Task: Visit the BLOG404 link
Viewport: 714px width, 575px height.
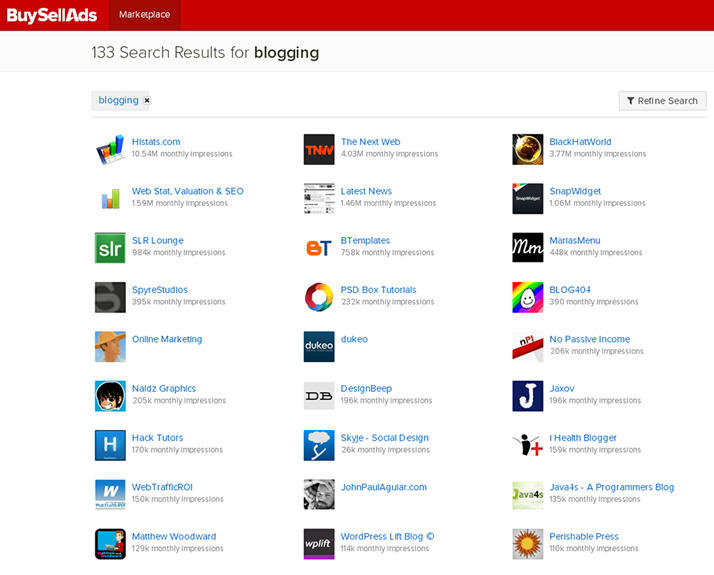Action: coord(570,290)
